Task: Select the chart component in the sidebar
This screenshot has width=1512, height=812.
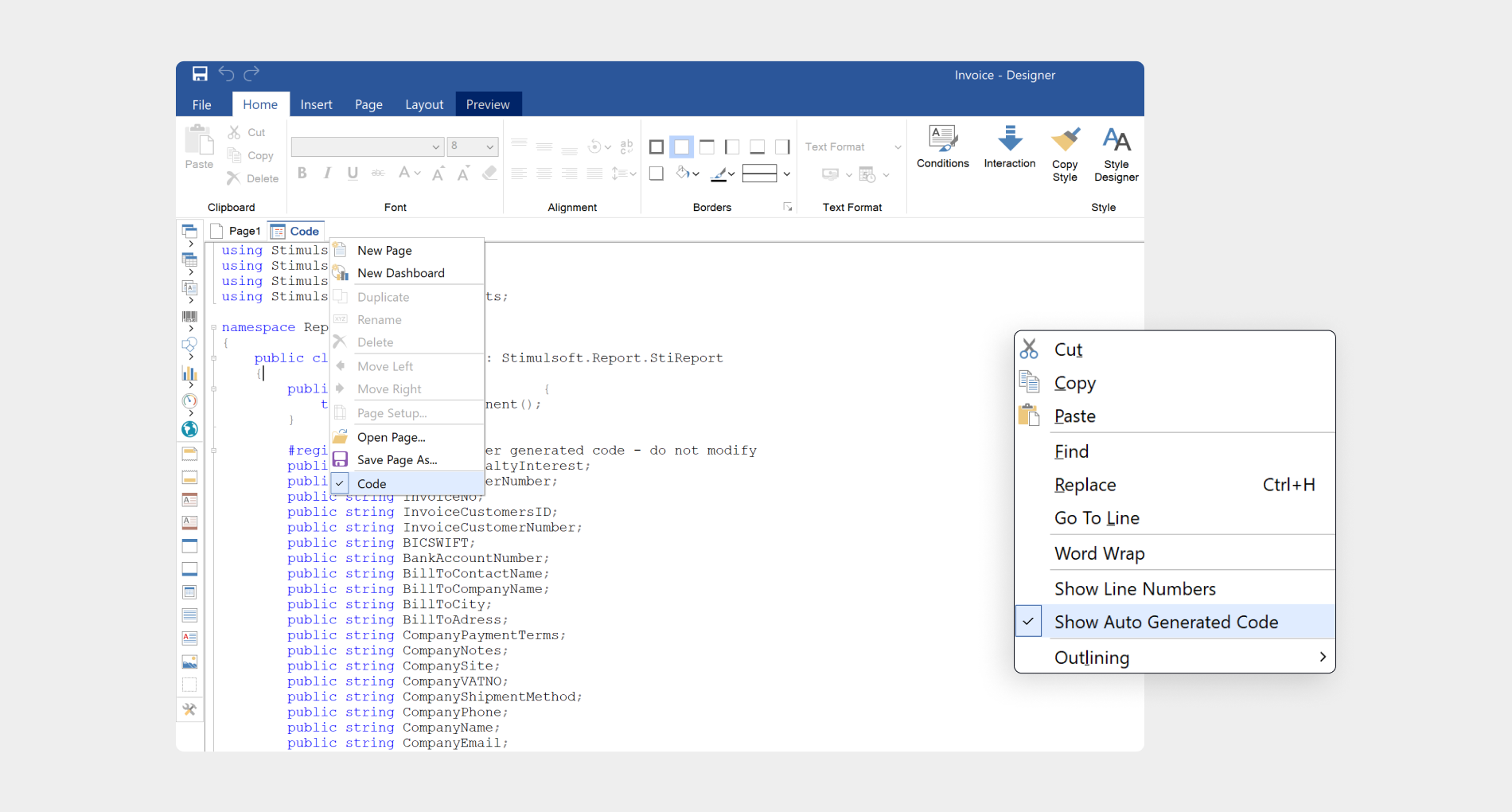Action: pos(189,373)
